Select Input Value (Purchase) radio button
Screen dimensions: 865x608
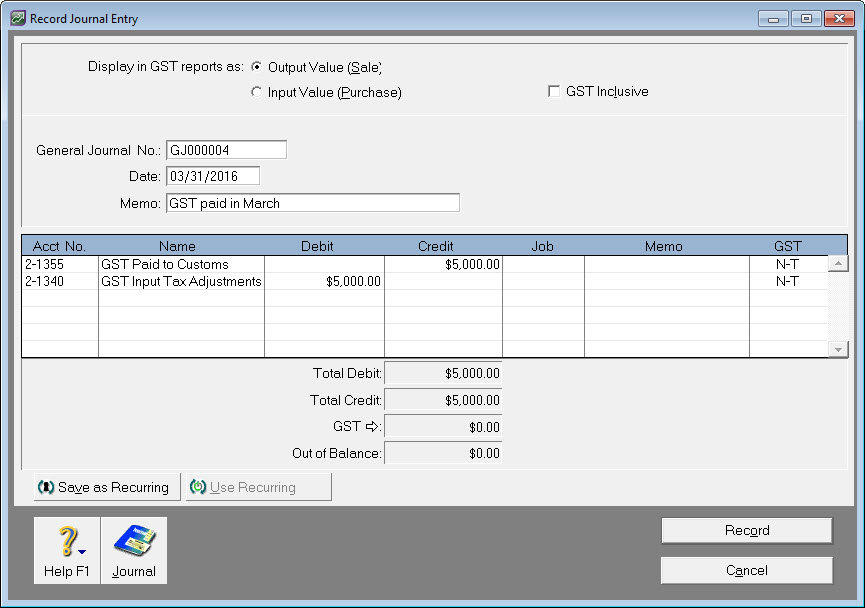click(x=257, y=92)
